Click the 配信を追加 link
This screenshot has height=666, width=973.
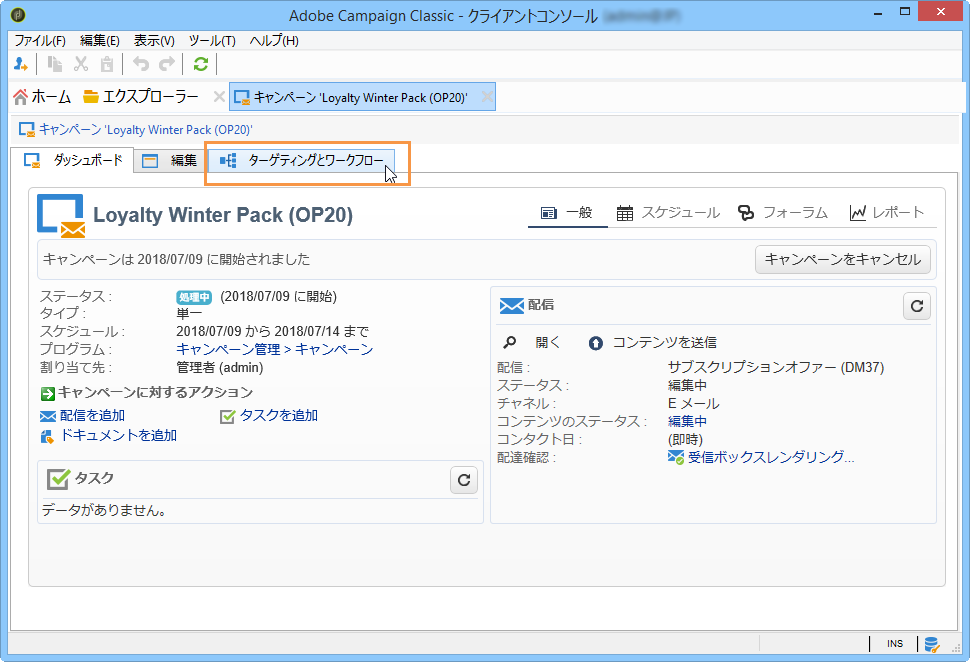click(x=92, y=416)
